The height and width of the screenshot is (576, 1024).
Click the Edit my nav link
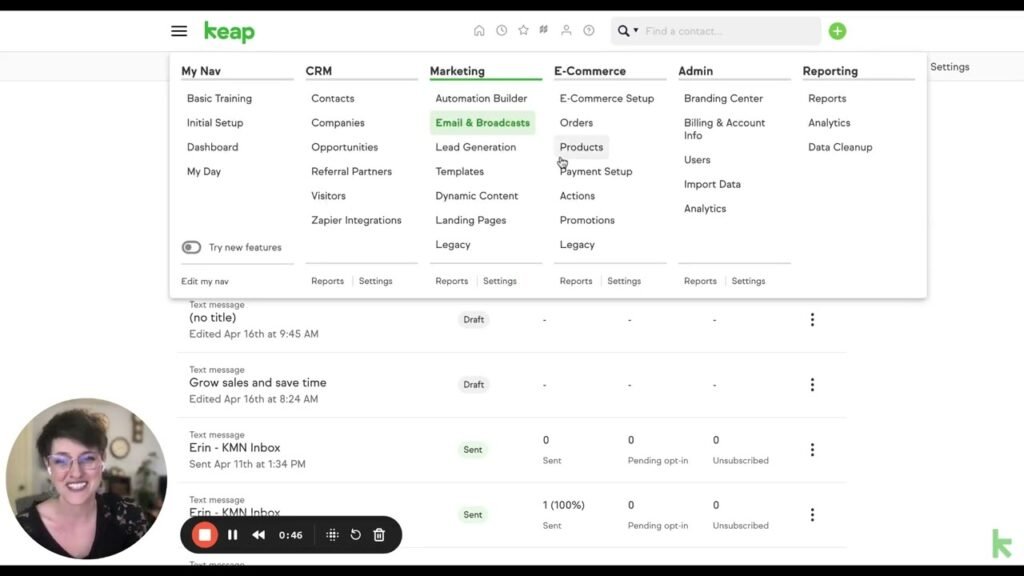[x=204, y=281]
